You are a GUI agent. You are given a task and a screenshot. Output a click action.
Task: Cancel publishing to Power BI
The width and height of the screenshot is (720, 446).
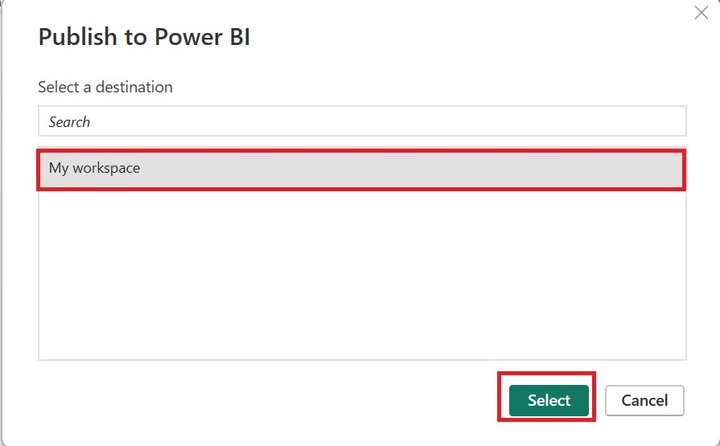pos(644,400)
